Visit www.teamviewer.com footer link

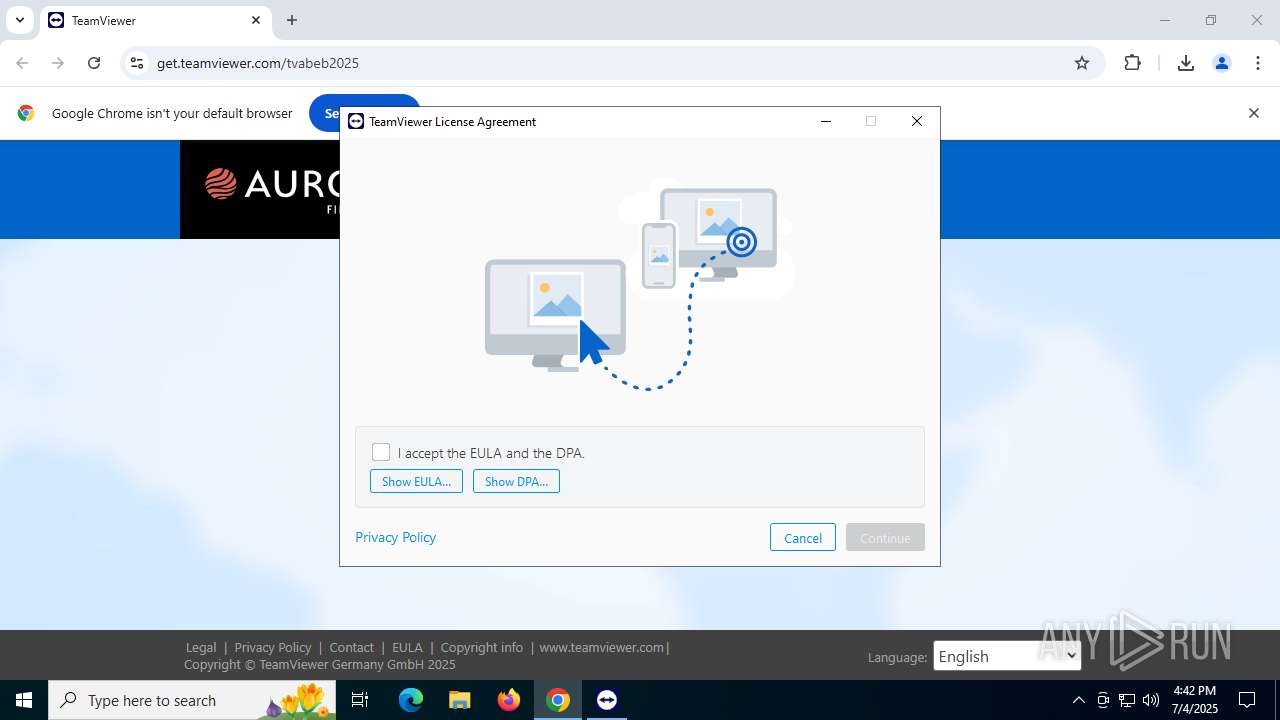[602, 647]
